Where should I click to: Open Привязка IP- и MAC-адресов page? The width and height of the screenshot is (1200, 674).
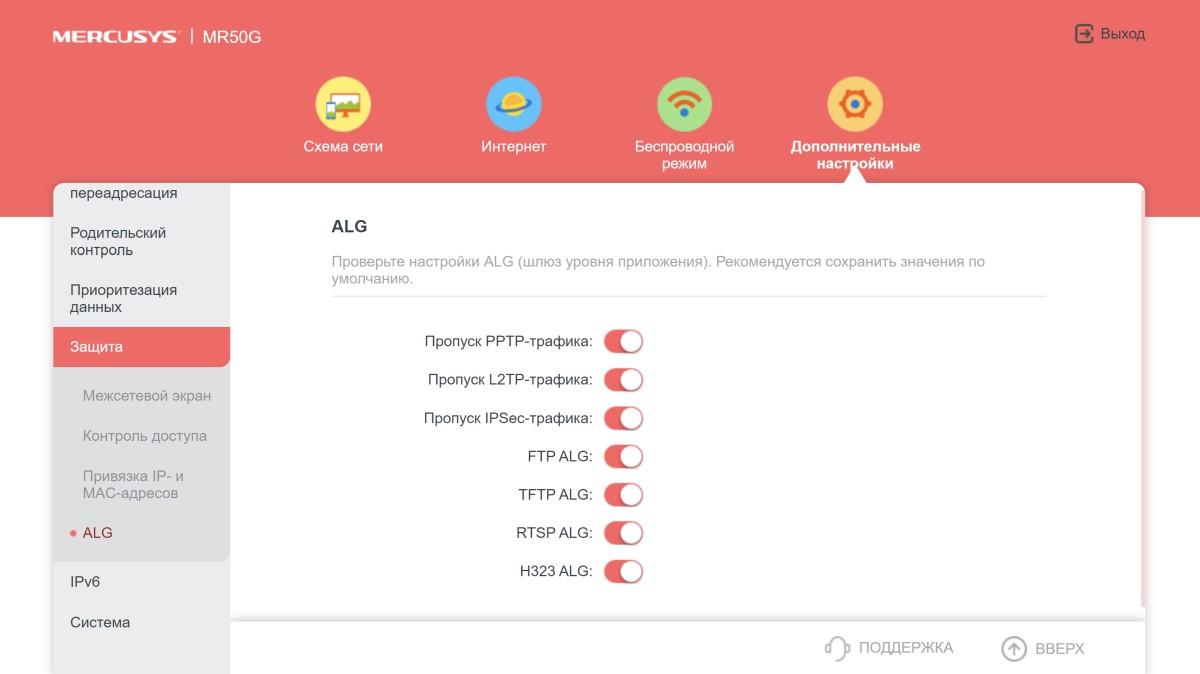coord(133,485)
